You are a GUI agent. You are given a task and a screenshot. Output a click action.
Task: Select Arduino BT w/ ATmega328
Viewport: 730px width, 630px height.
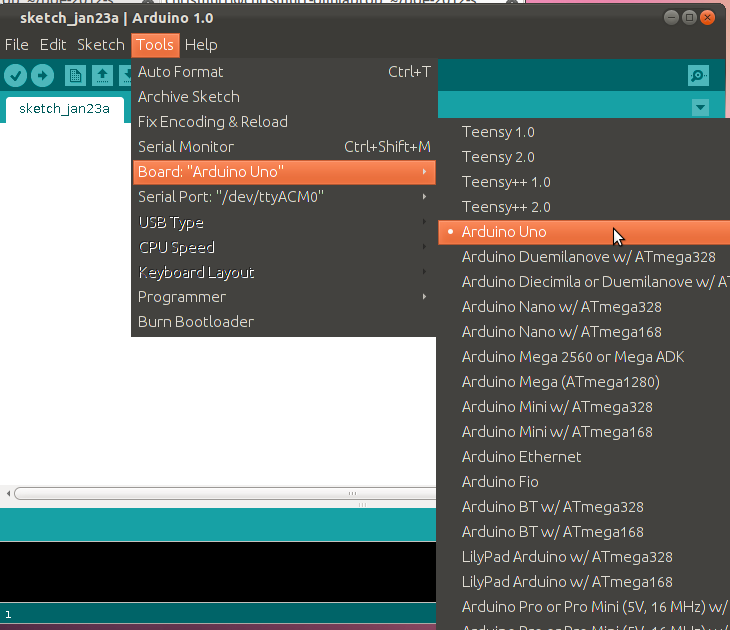tap(584, 507)
